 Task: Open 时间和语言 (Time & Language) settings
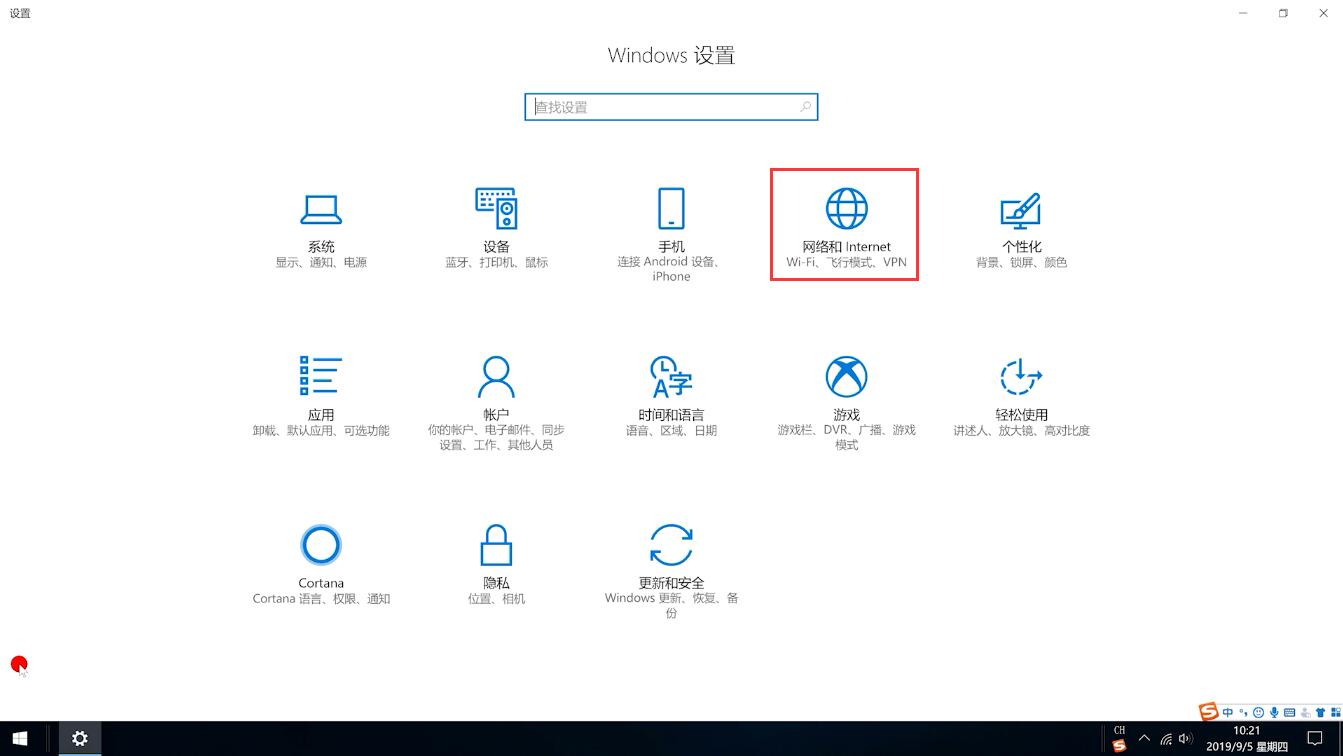pos(671,397)
